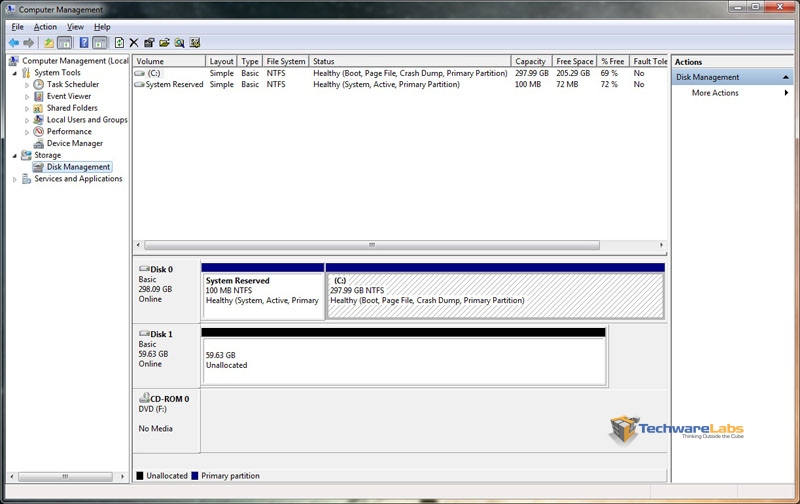Click the Refresh toolbar icon

point(119,43)
